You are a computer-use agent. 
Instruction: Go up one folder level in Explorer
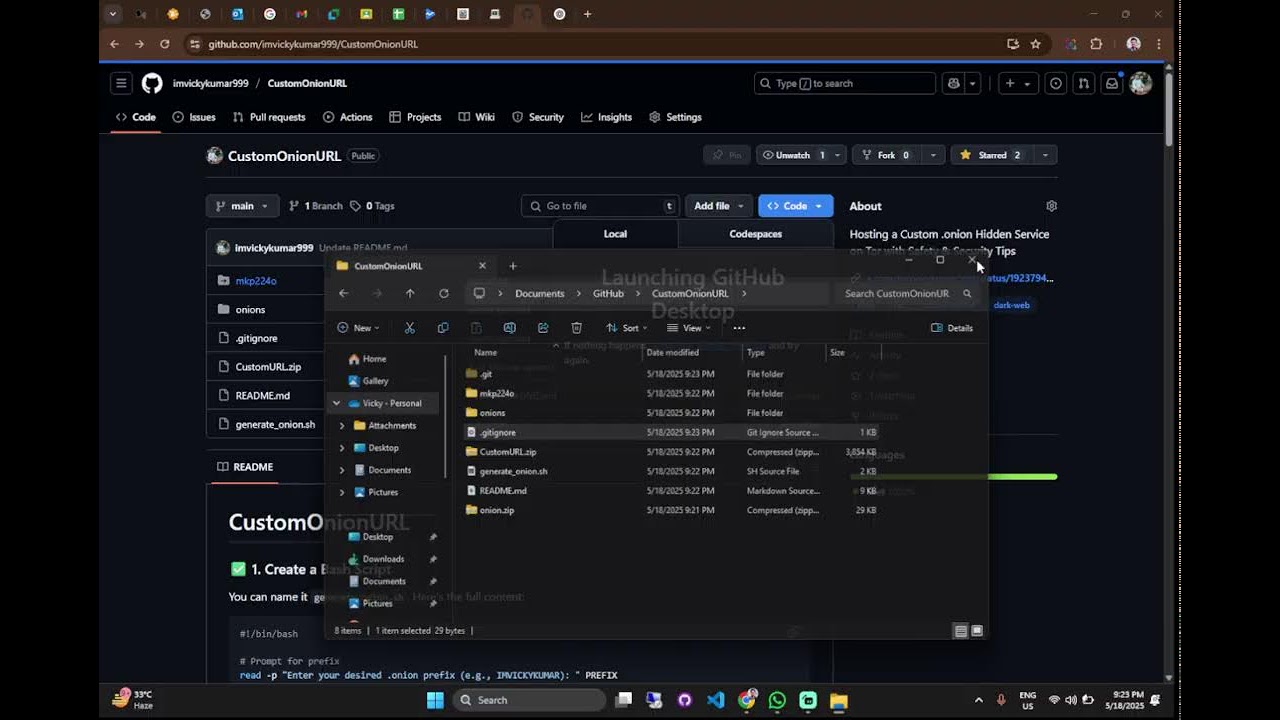[x=410, y=294]
